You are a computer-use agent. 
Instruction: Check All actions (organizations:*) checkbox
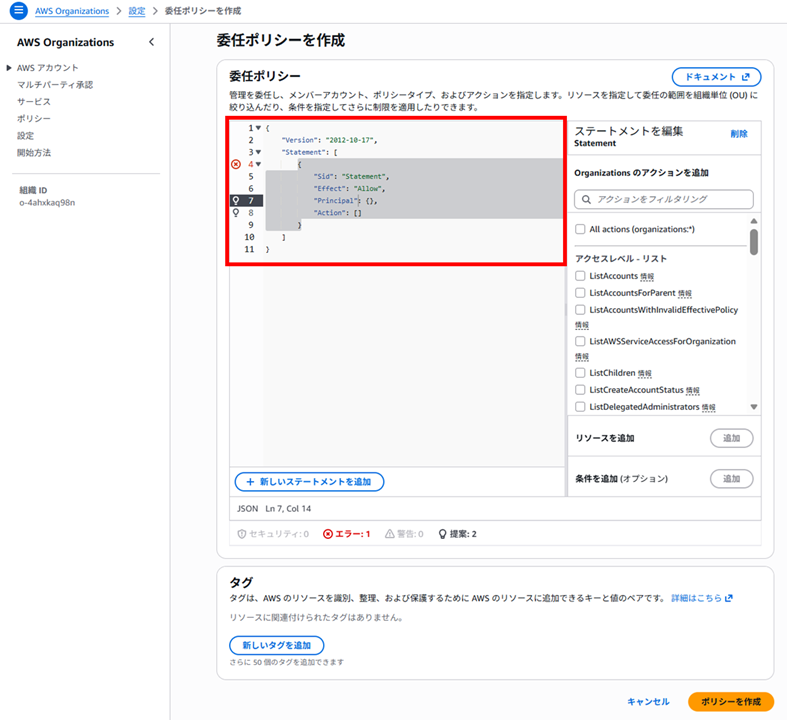point(580,229)
